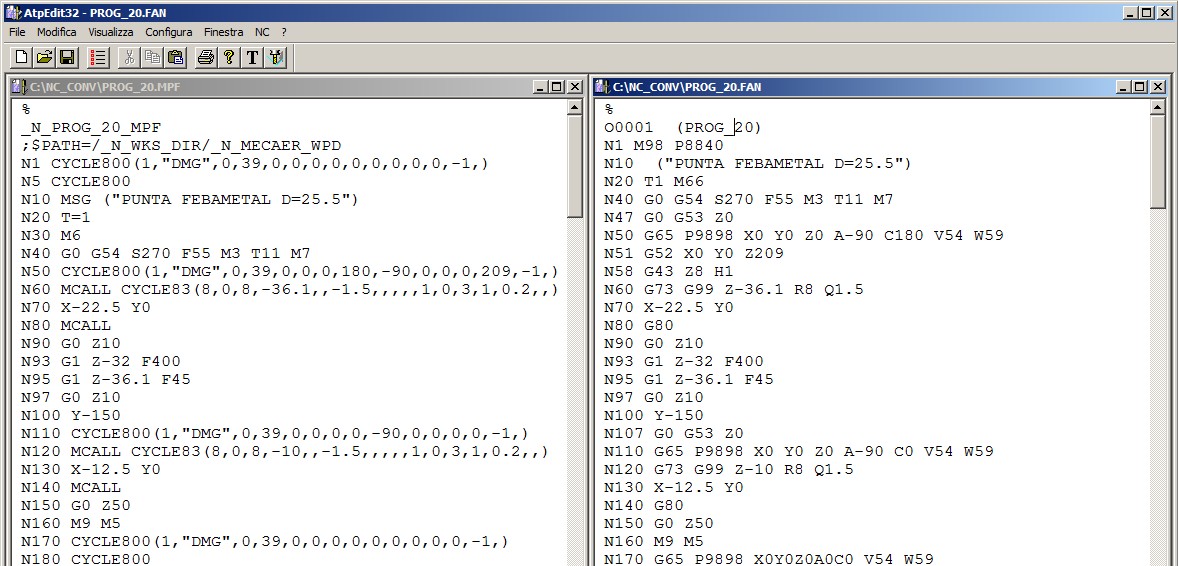Click the red numbered list toolbar icon

98,57
